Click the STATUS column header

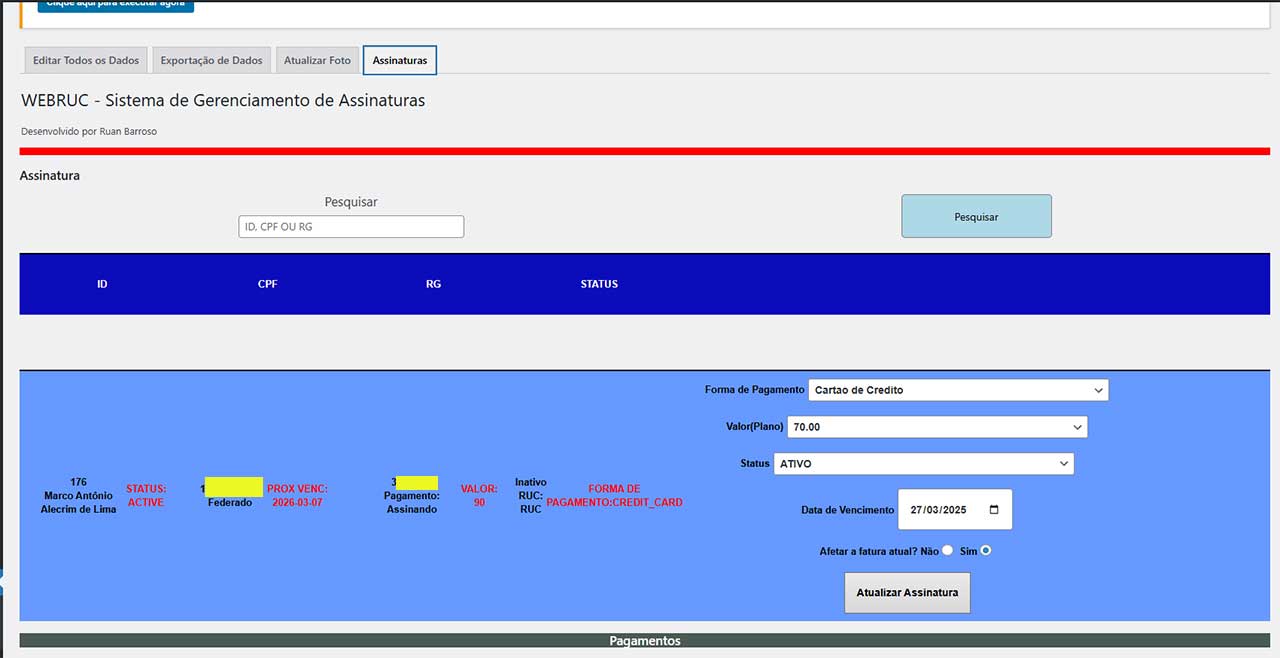coord(599,284)
